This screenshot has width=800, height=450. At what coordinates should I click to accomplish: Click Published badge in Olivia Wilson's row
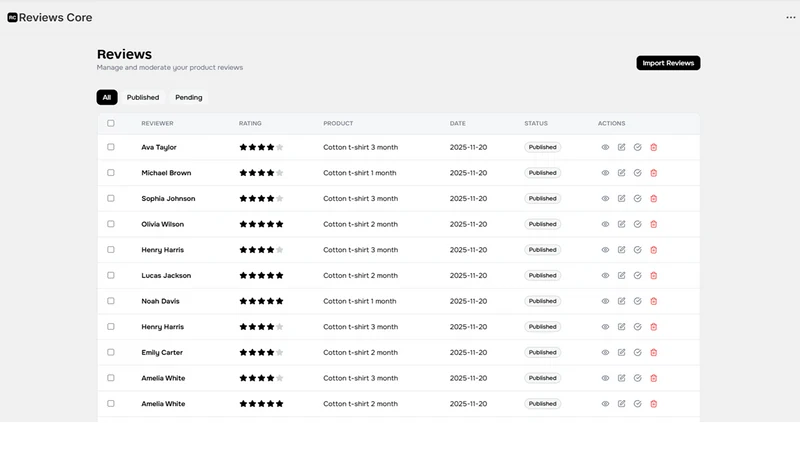tap(542, 224)
